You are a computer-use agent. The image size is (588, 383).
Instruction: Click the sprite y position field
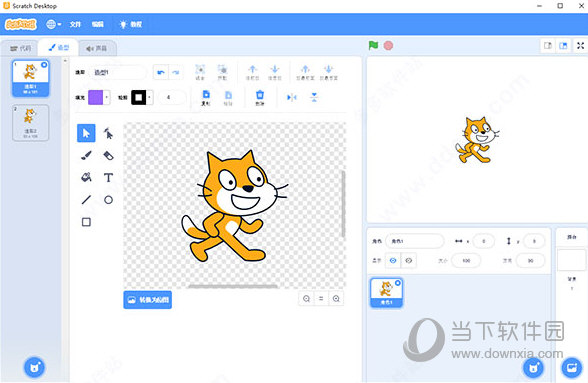(x=534, y=241)
